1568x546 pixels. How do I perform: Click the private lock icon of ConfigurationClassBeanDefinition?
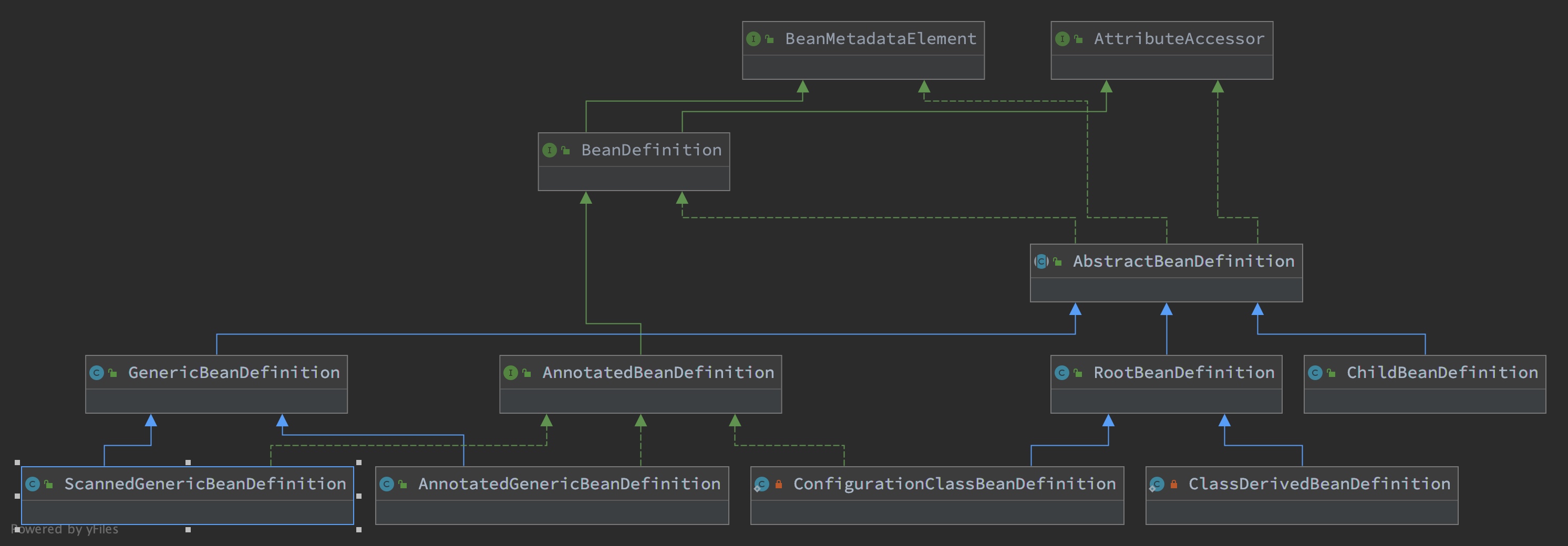779,485
